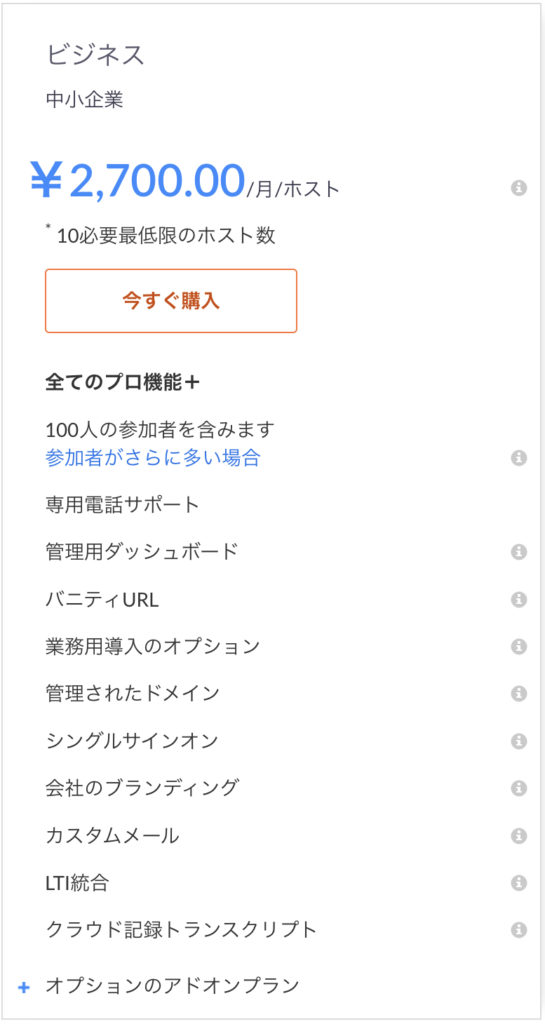This screenshot has width=545, height=1024.
Task: Click the ¥2,700.00 price text
Action: point(137,181)
